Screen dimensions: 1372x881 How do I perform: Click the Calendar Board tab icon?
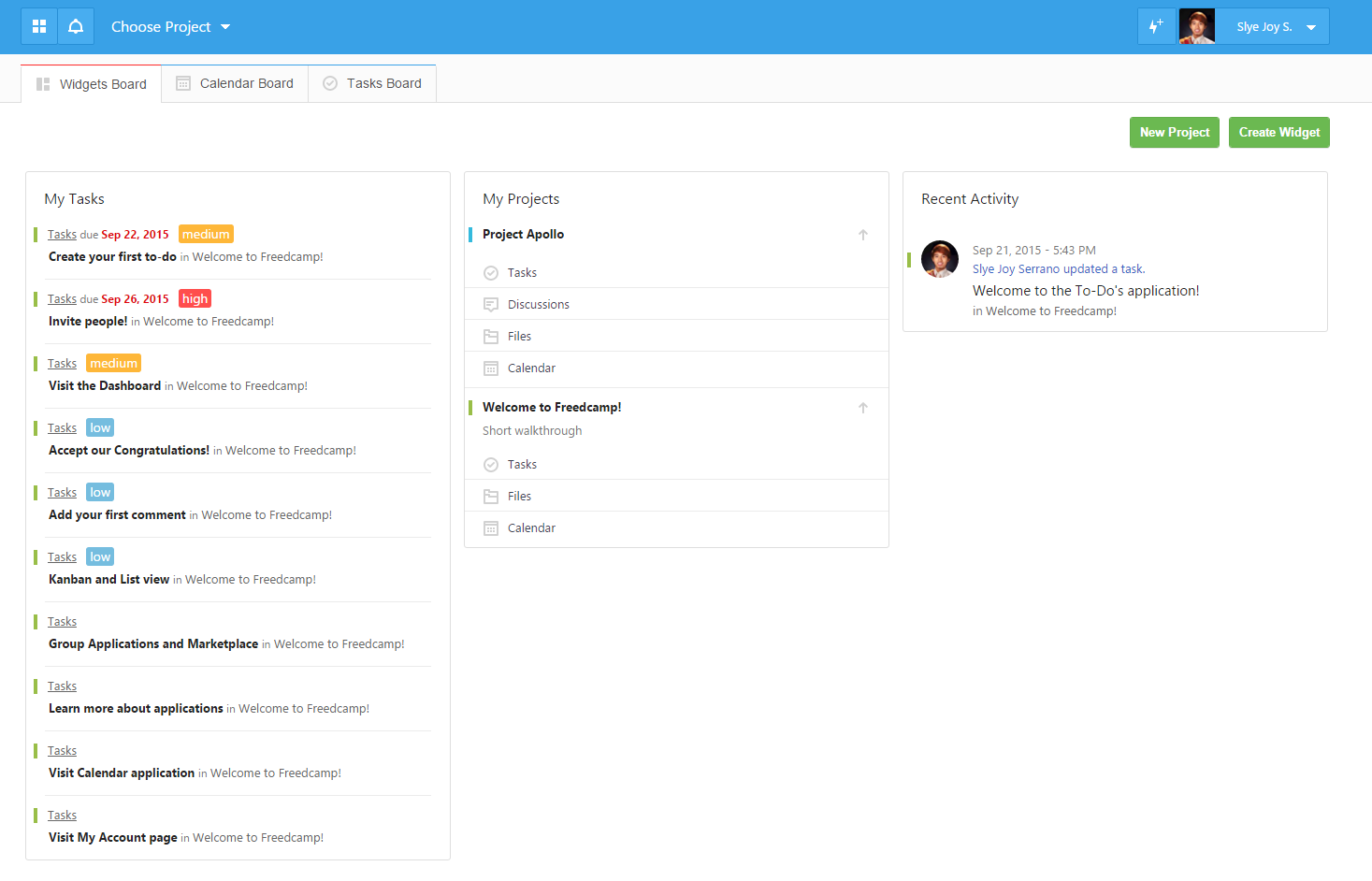pos(183,83)
